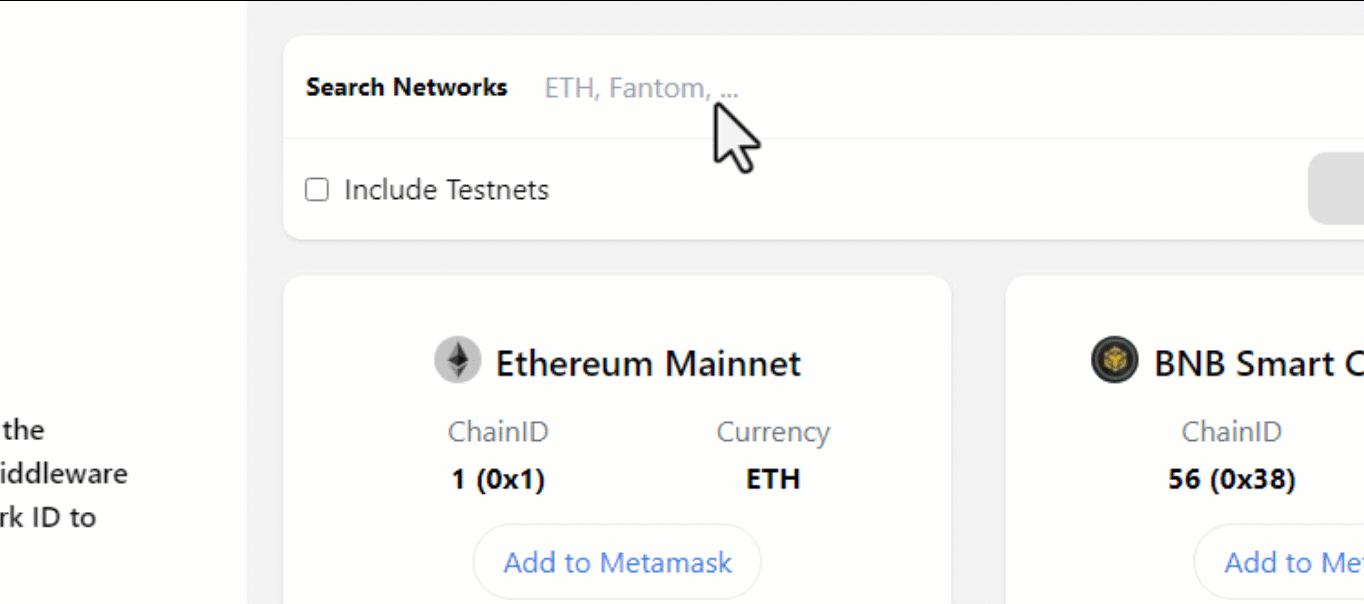Click the 'rk ID to' sidebar text
This screenshot has height=604, width=1364.
[x=48, y=518]
